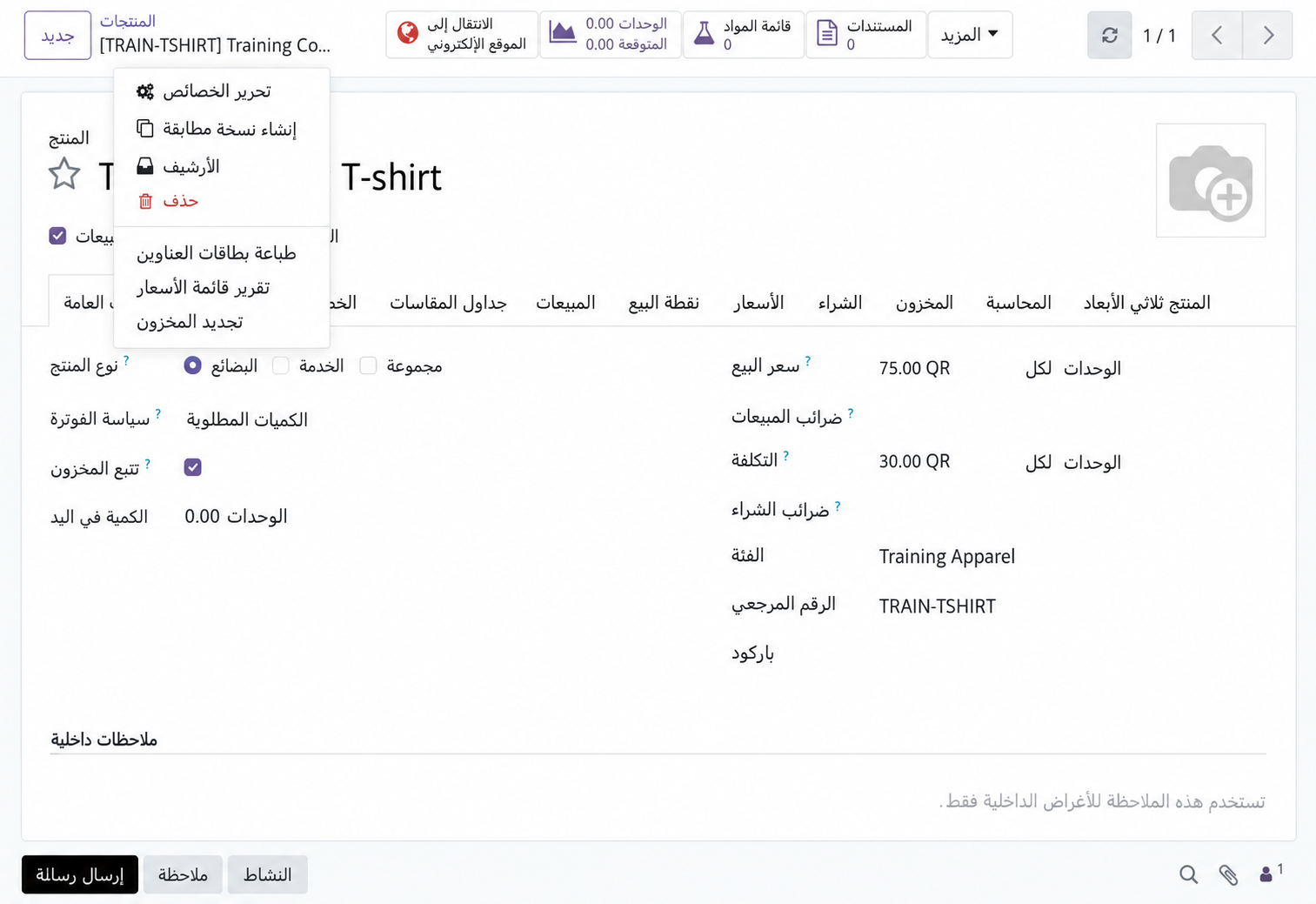Click the جديد button
This screenshot has height=904, width=1316.
(x=57, y=35)
